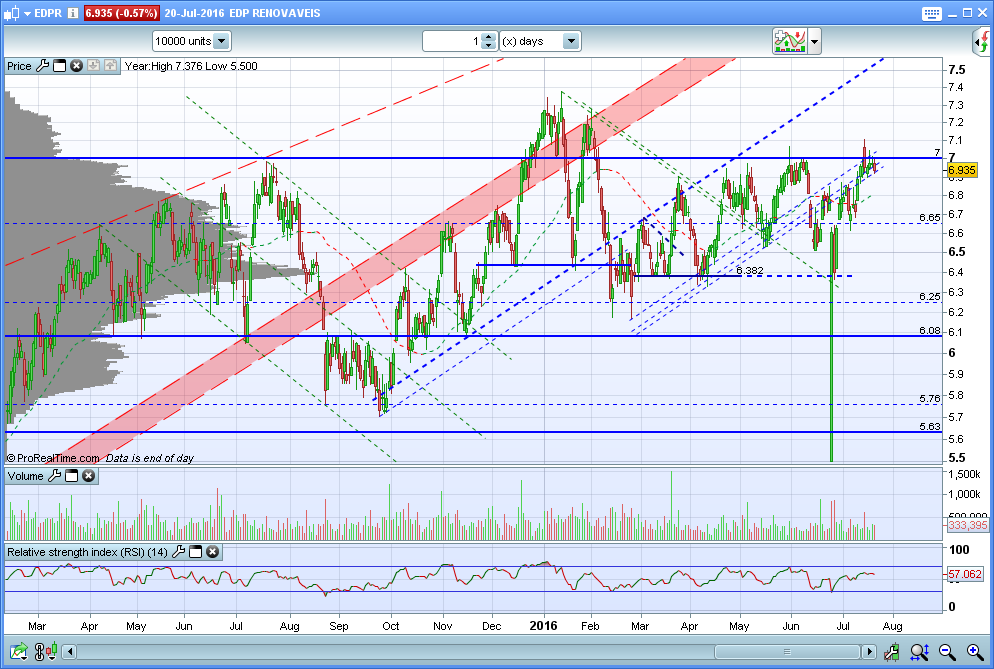Click the add indicator chart icon
Image resolution: width=994 pixels, height=669 pixels.
pos(789,41)
